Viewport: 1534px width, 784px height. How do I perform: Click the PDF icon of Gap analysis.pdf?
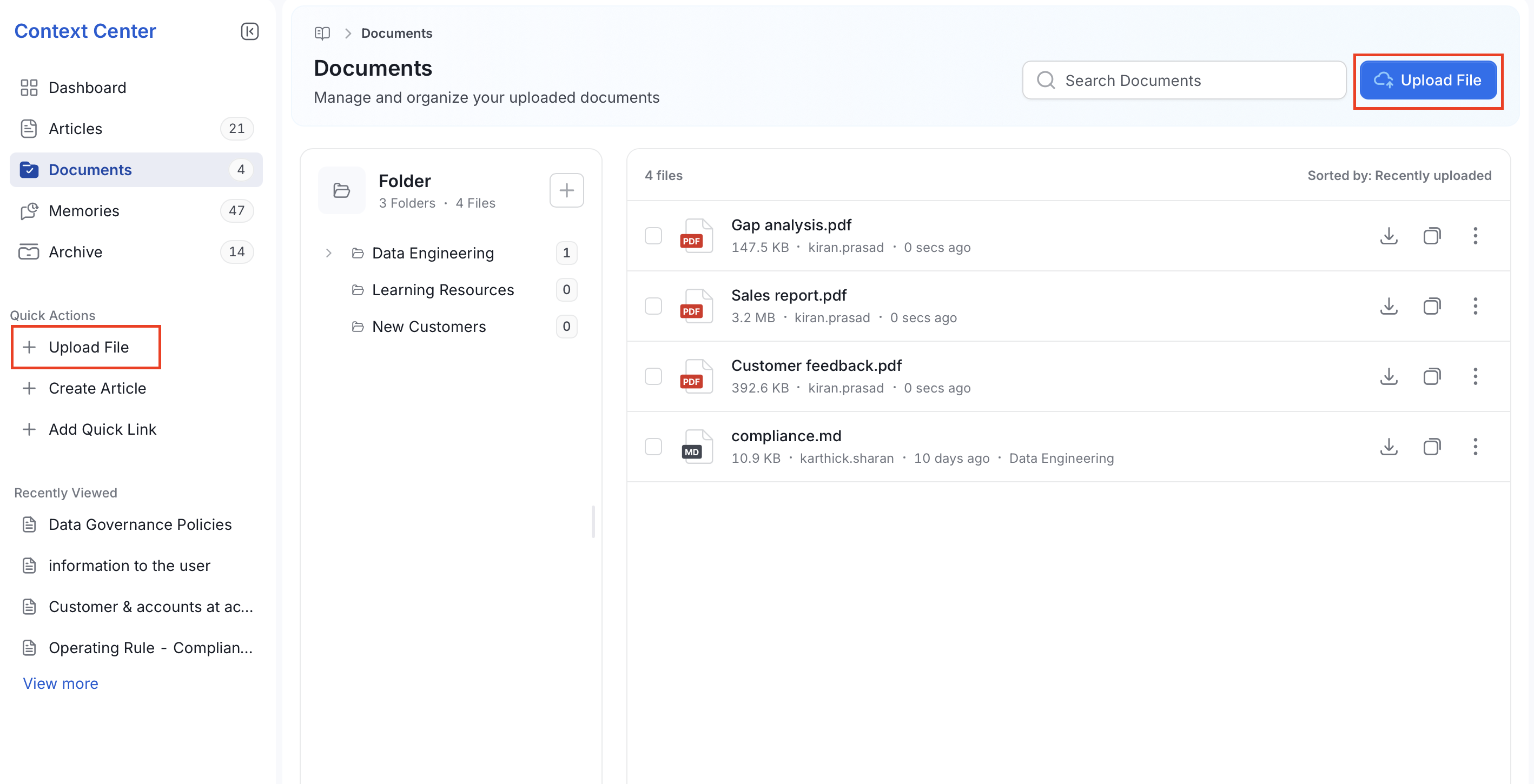696,236
